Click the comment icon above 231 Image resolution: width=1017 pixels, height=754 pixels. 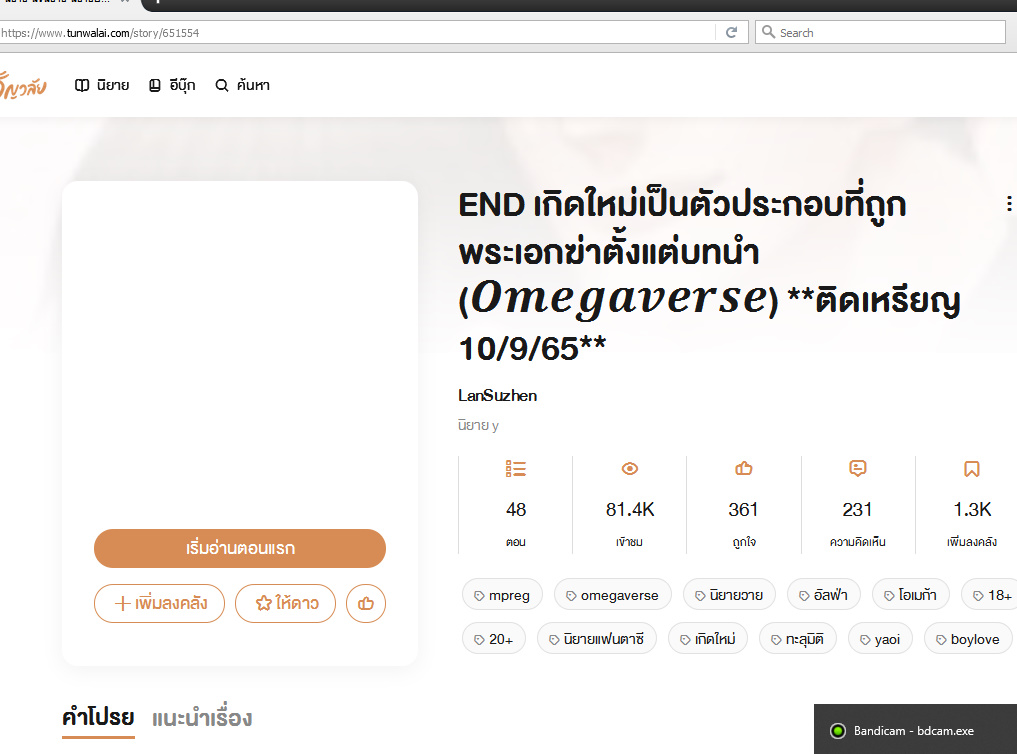point(857,468)
